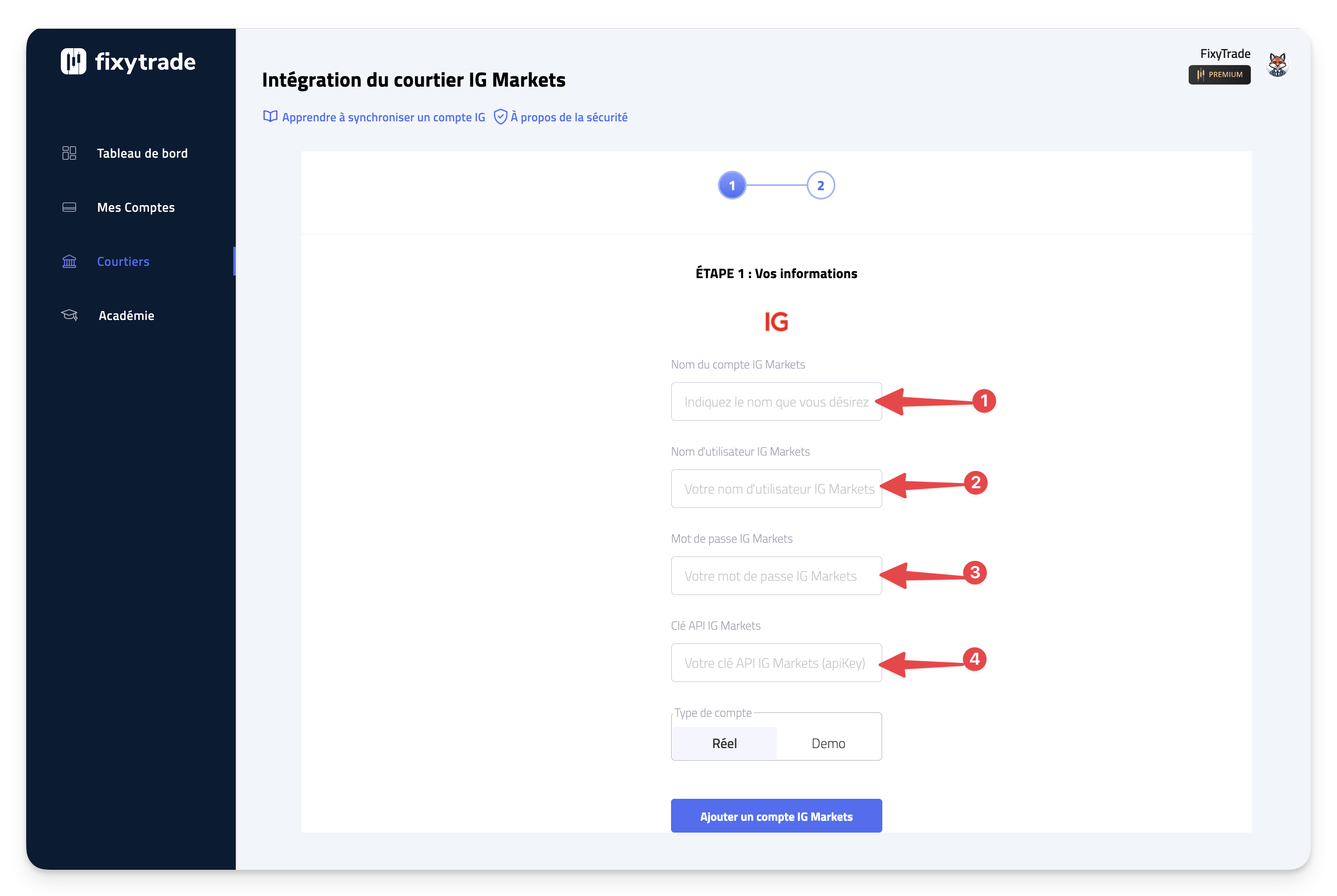Click the open book icon near Apprendre
Screen dimensions: 1337x896
(270, 117)
